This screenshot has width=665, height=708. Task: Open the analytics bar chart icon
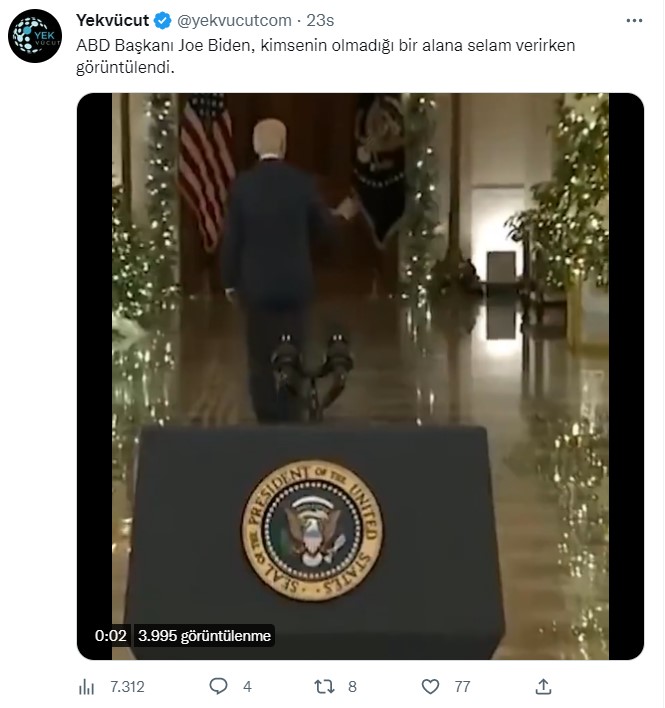pyautogui.click(x=86, y=687)
